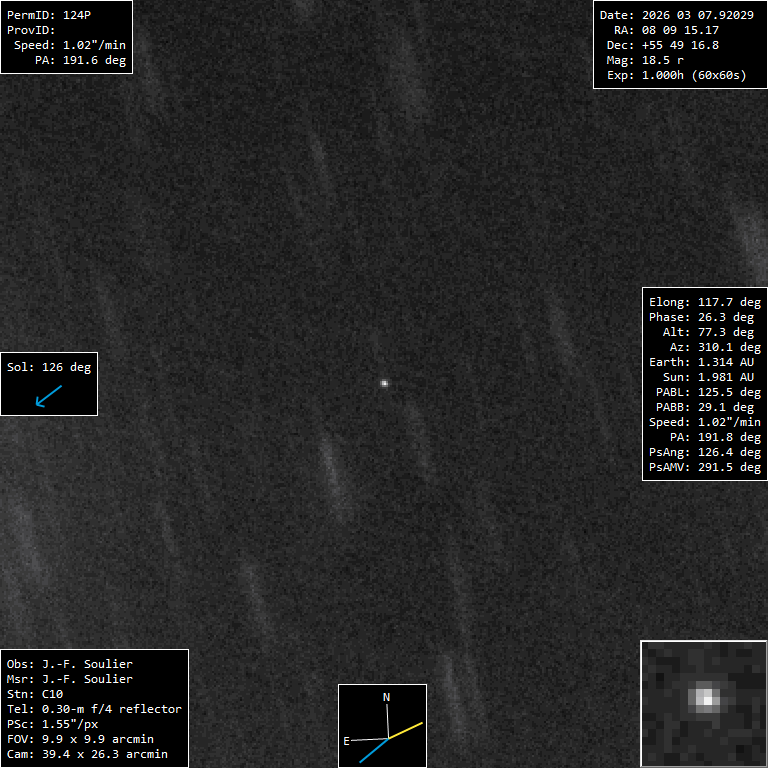
Task: Select the Elong 117.7 deg row
Action: 704,302
